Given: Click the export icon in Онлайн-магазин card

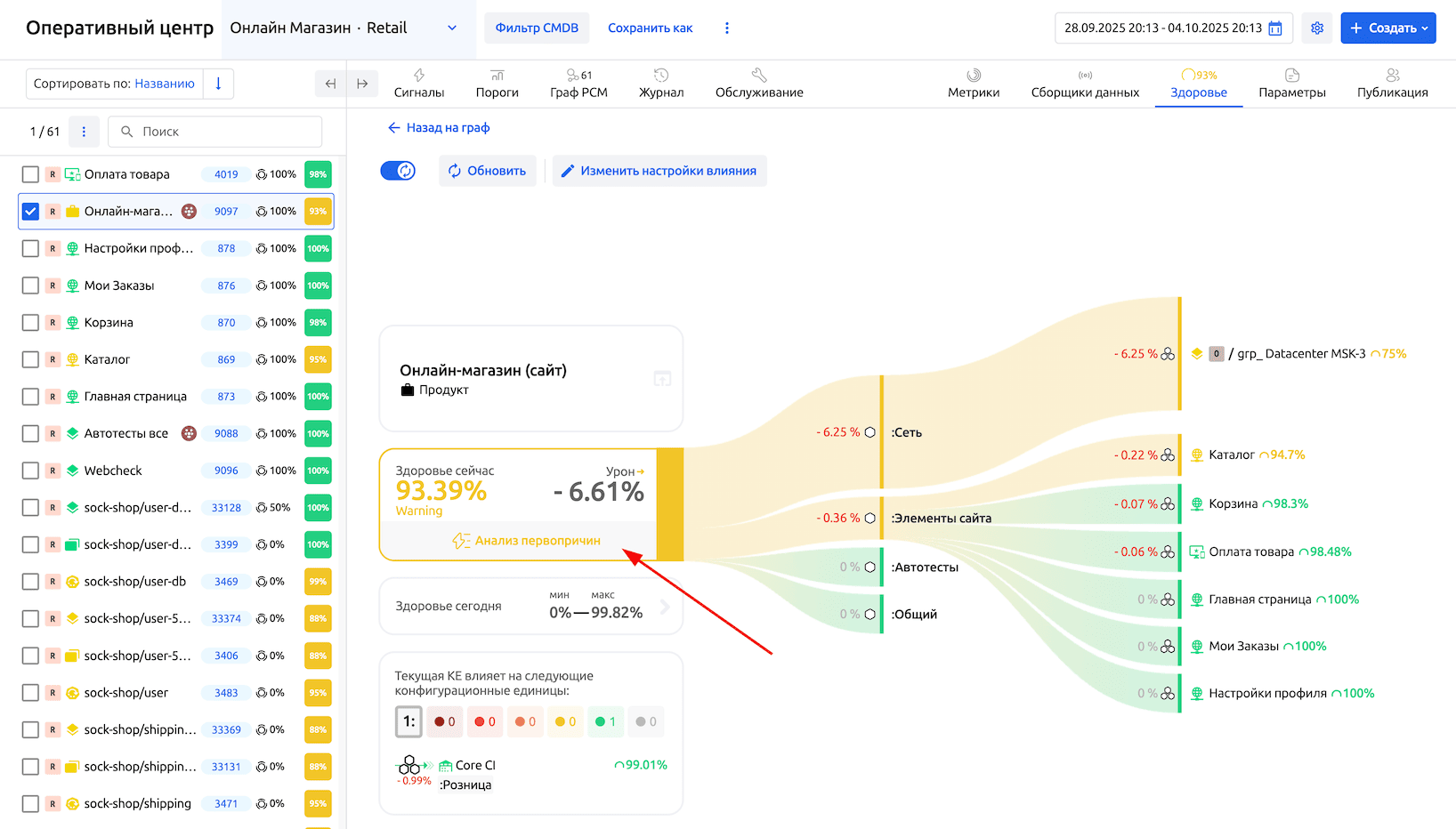Looking at the screenshot, I should click(x=662, y=379).
